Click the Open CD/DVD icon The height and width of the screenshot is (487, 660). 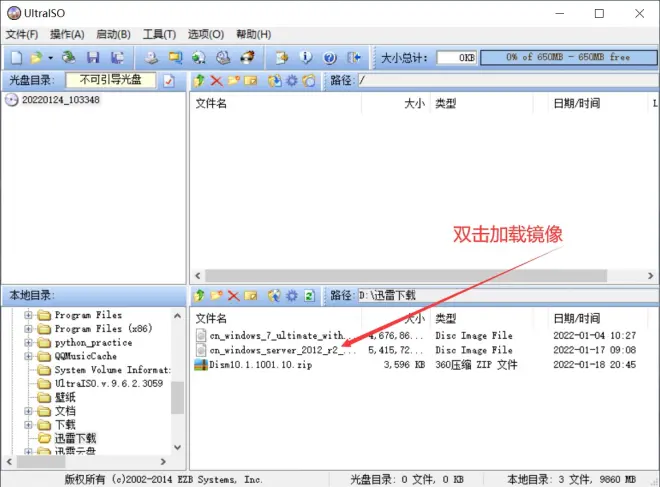pos(69,58)
